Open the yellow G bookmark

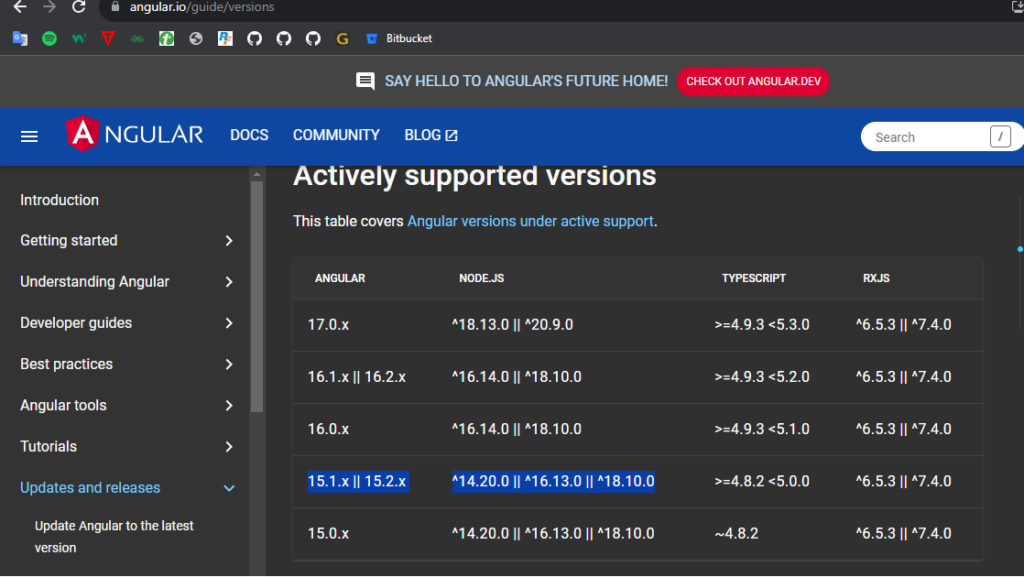342,39
